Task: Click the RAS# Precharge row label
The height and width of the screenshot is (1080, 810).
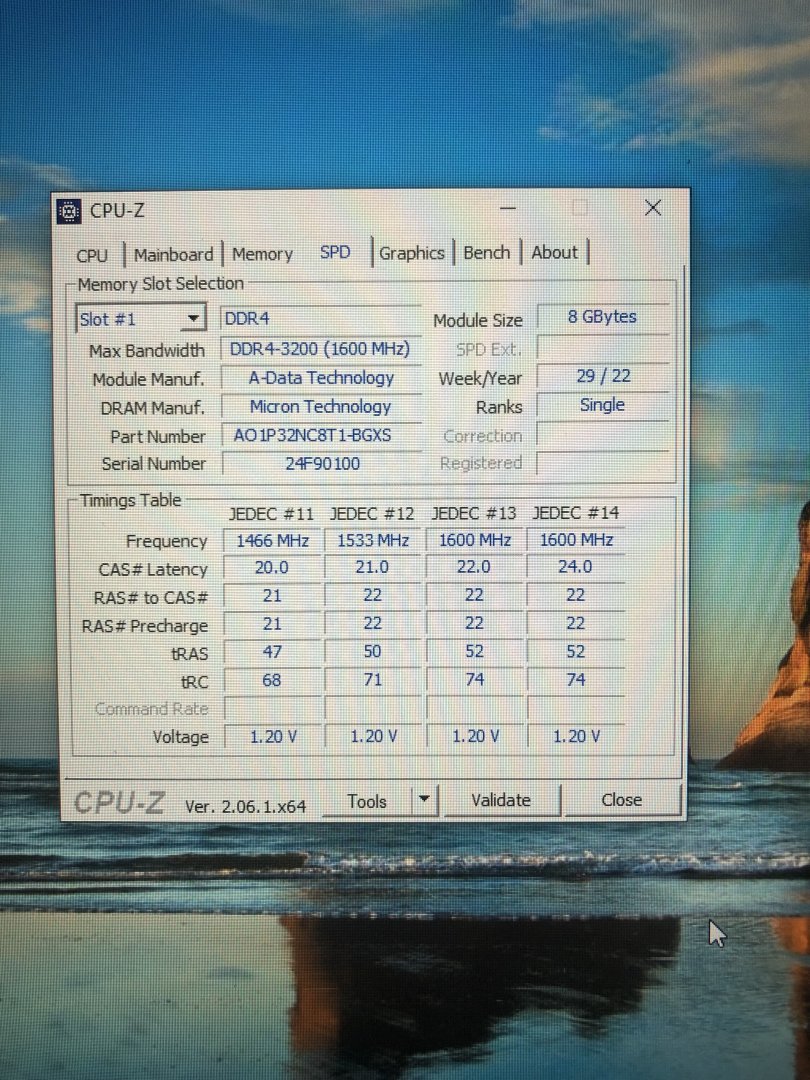Action: click(145, 626)
